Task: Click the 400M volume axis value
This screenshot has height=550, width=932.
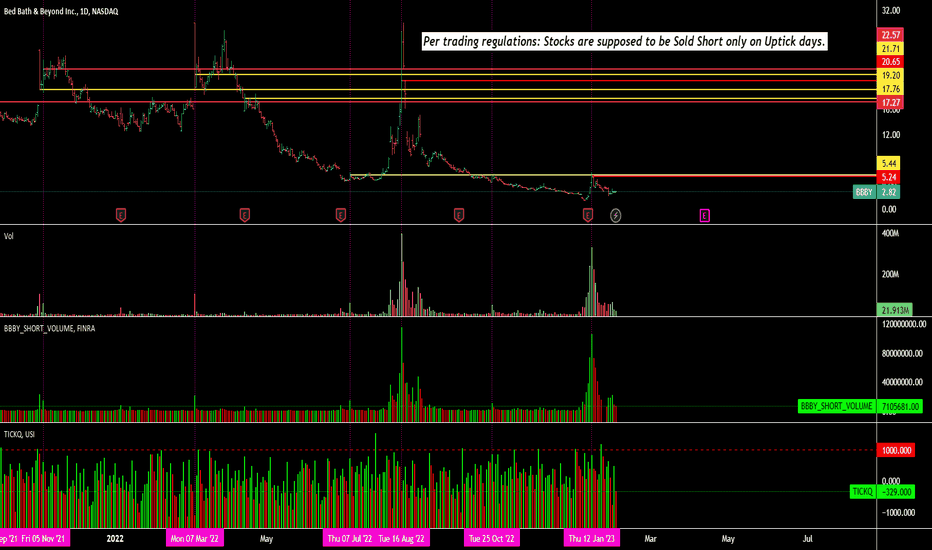Action: (890, 234)
